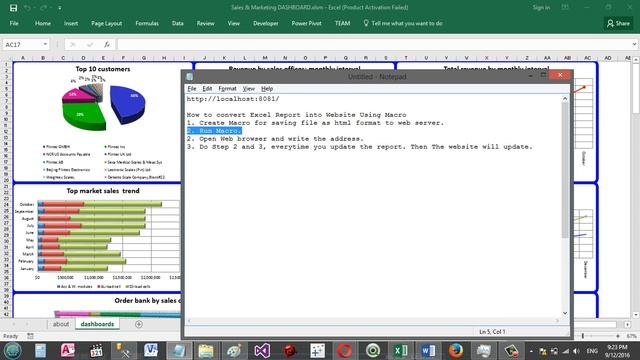This screenshot has width=640, height=360.
Task: Click the Redo arrow in Excel's title bar
Action: click(x=43, y=8)
